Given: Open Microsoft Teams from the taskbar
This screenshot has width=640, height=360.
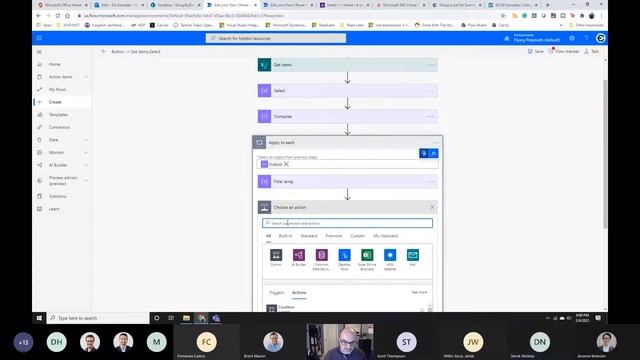Looking at the screenshot, I should coord(216,318).
